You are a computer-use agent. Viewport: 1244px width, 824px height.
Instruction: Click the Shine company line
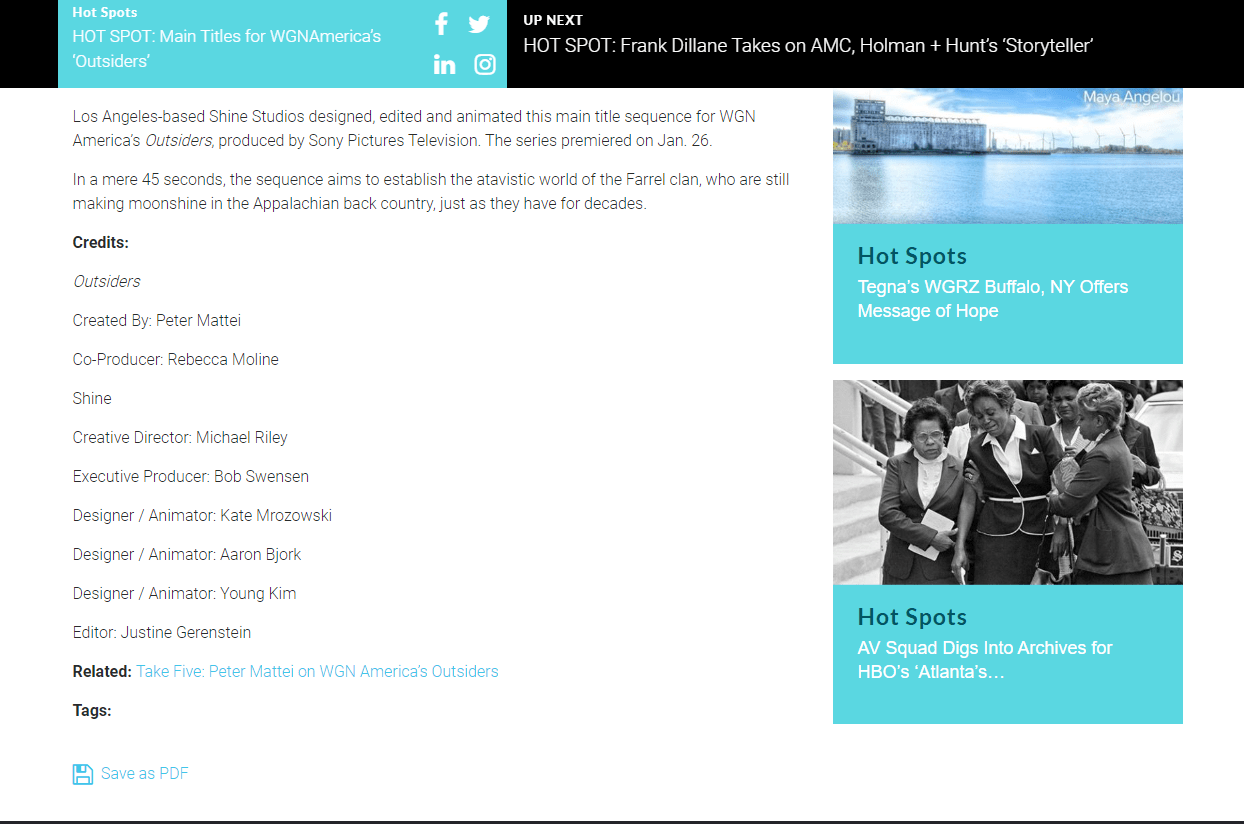(x=92, y=398)
